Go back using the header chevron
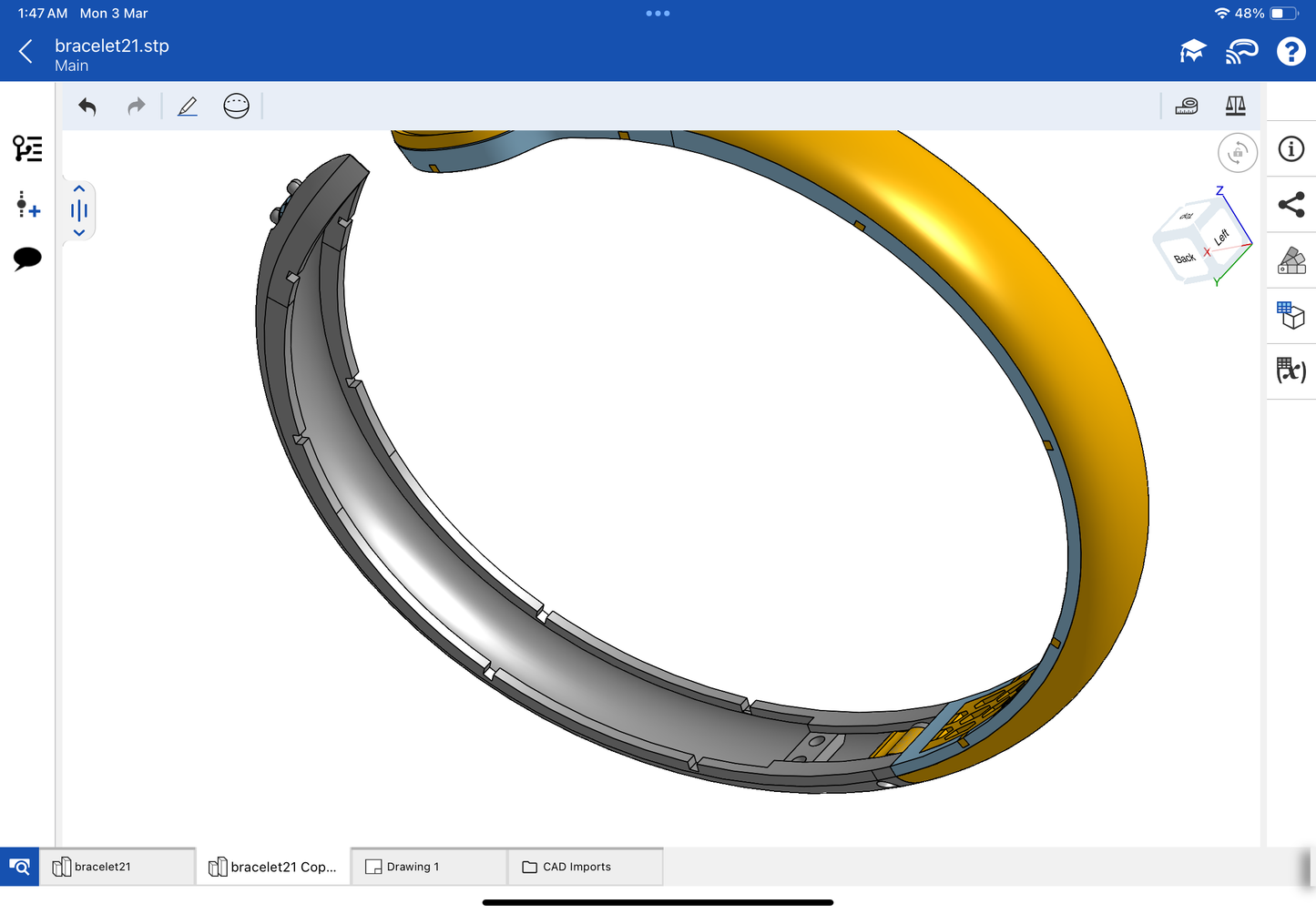The width and height of the screenshot is (1316, 914). click(x=26, y=52)
